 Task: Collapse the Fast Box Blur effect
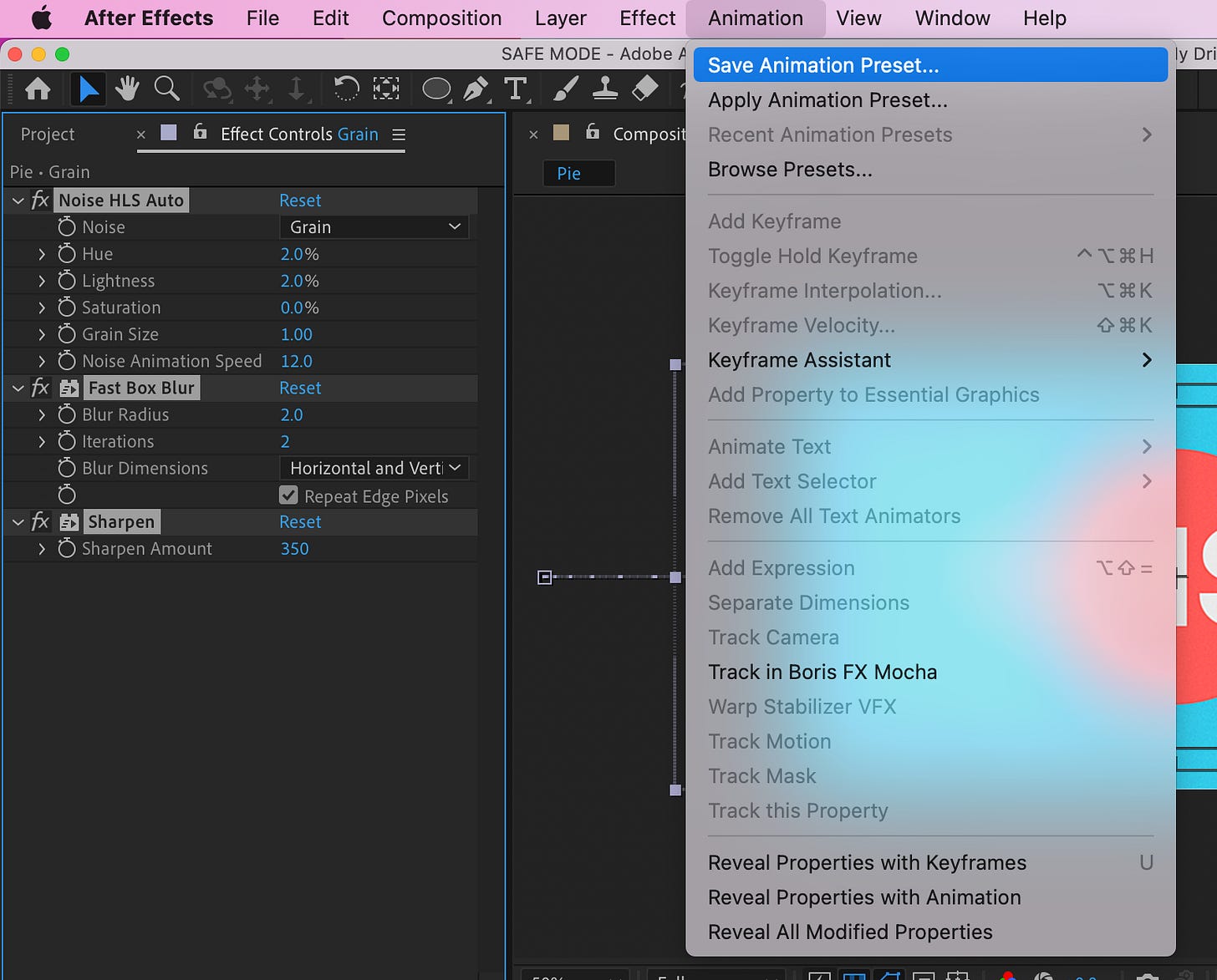[18, 388]
